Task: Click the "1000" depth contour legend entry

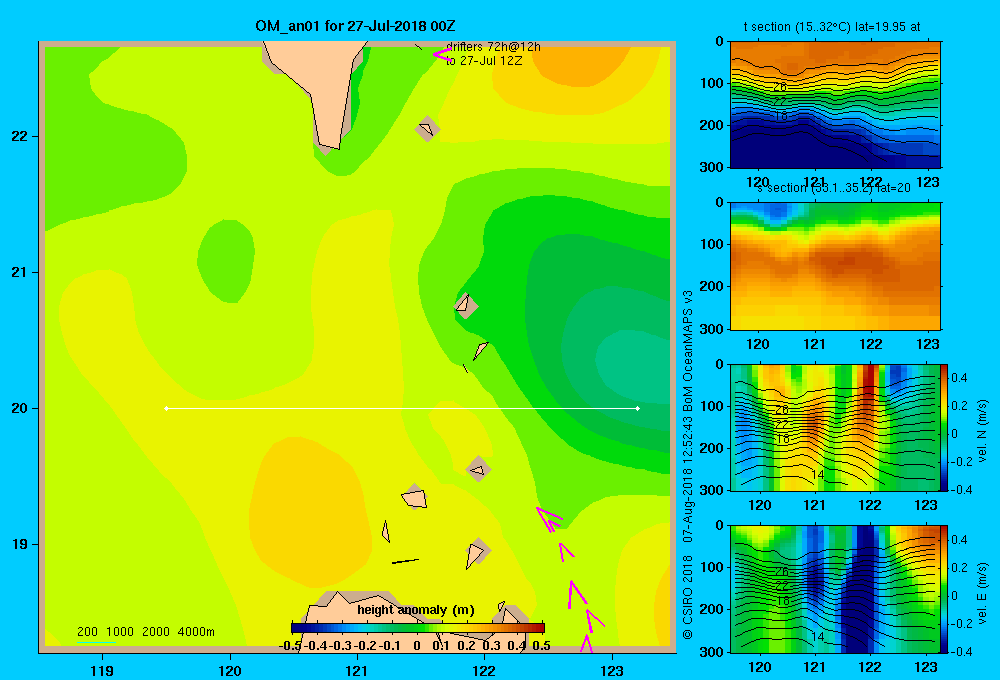Action: click(x=120, y=632)
